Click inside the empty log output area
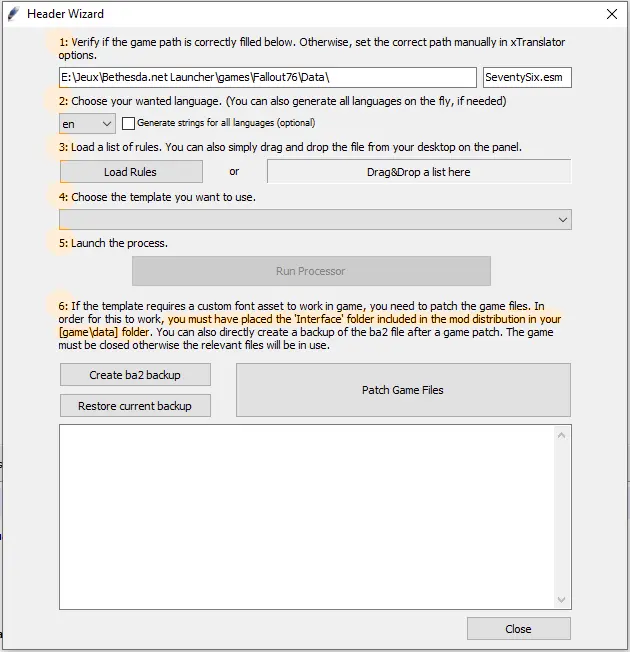This screenshot has height=652, width=630. tap(306, 517)
